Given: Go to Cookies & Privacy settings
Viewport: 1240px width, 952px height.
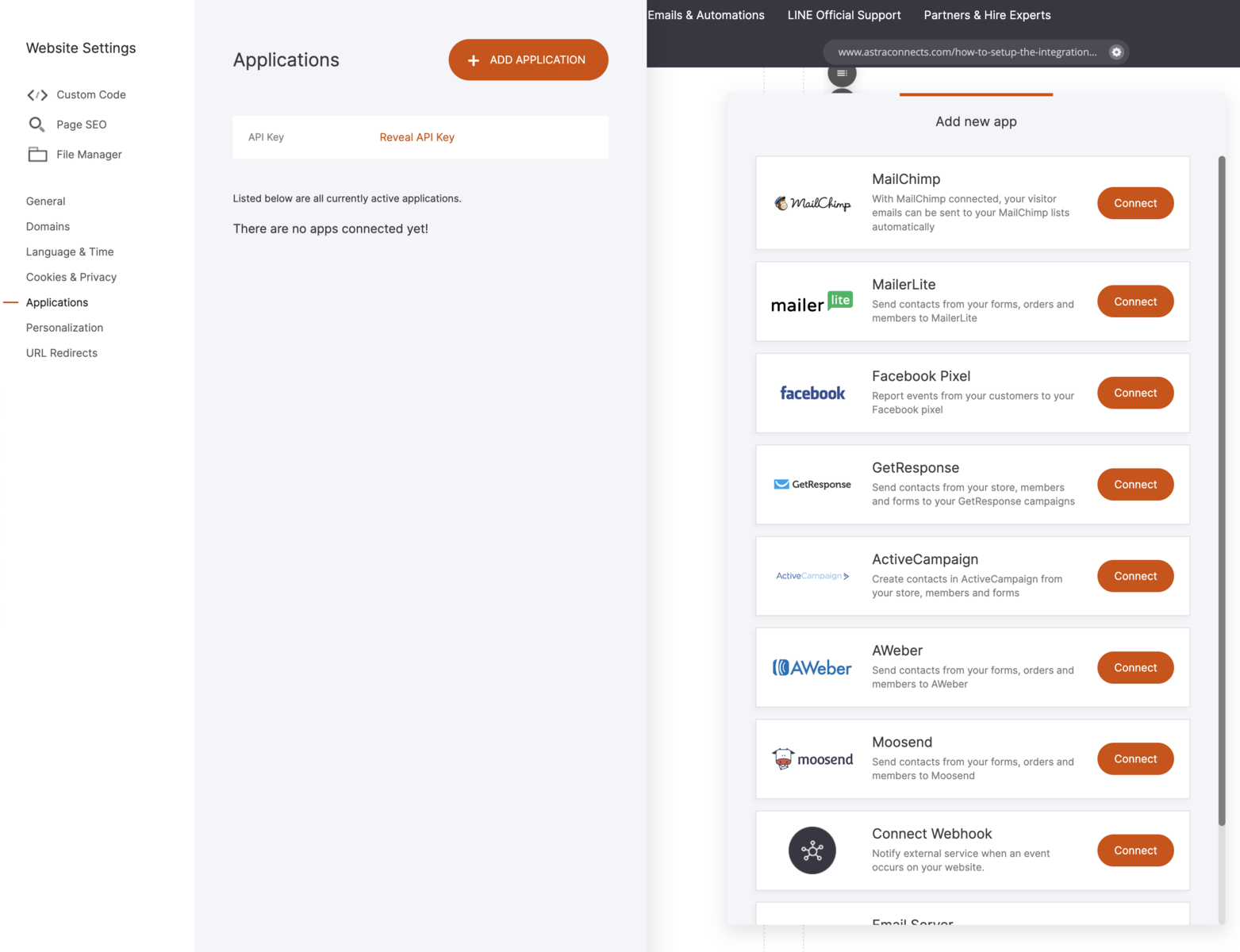Looking at the screenshot, I should [71, 277].
